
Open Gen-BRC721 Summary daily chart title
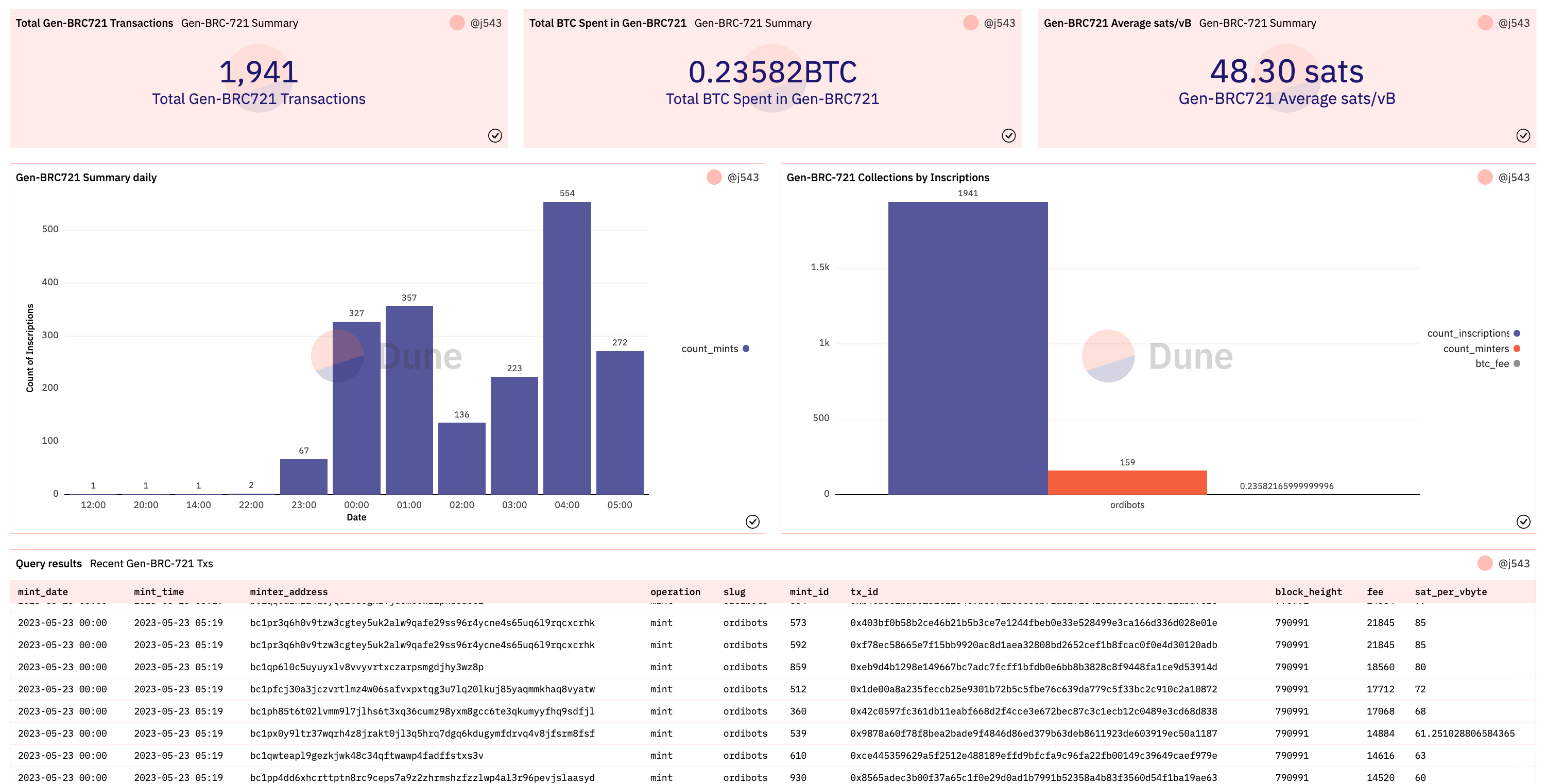(86, 177)
